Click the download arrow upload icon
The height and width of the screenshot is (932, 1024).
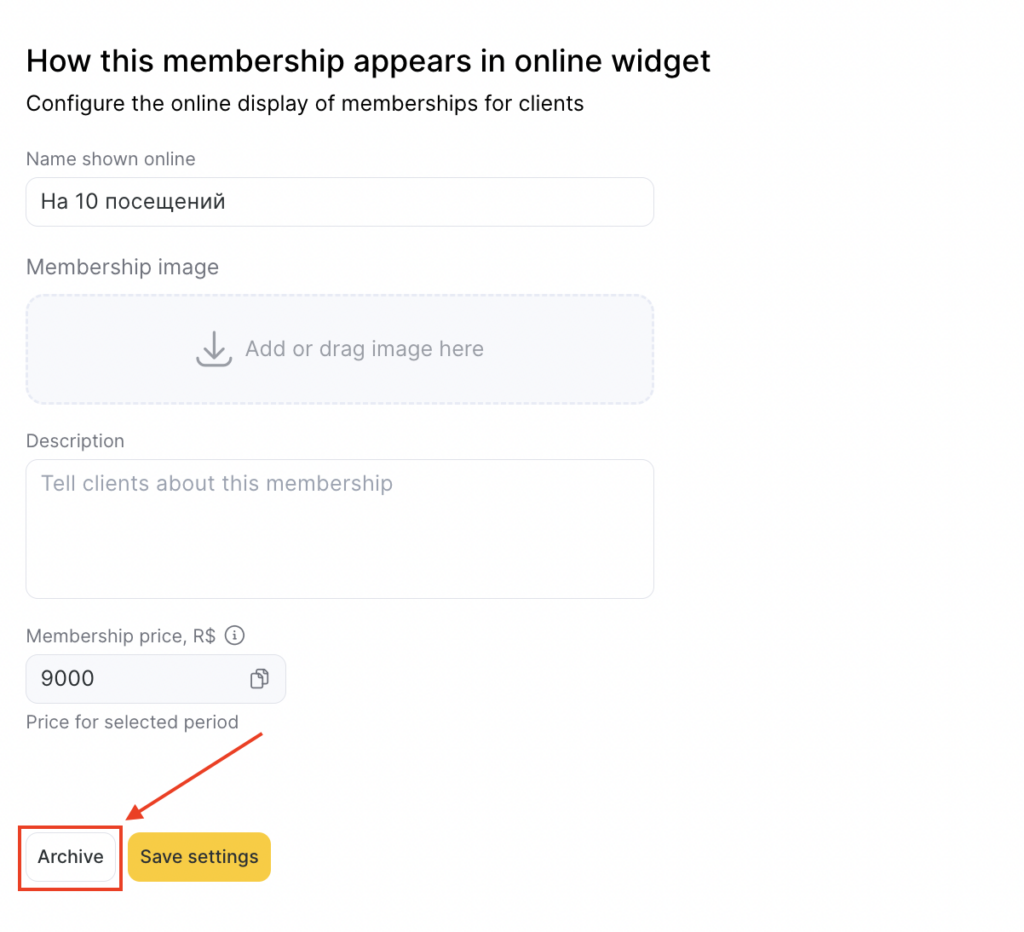tap(213, 349)
